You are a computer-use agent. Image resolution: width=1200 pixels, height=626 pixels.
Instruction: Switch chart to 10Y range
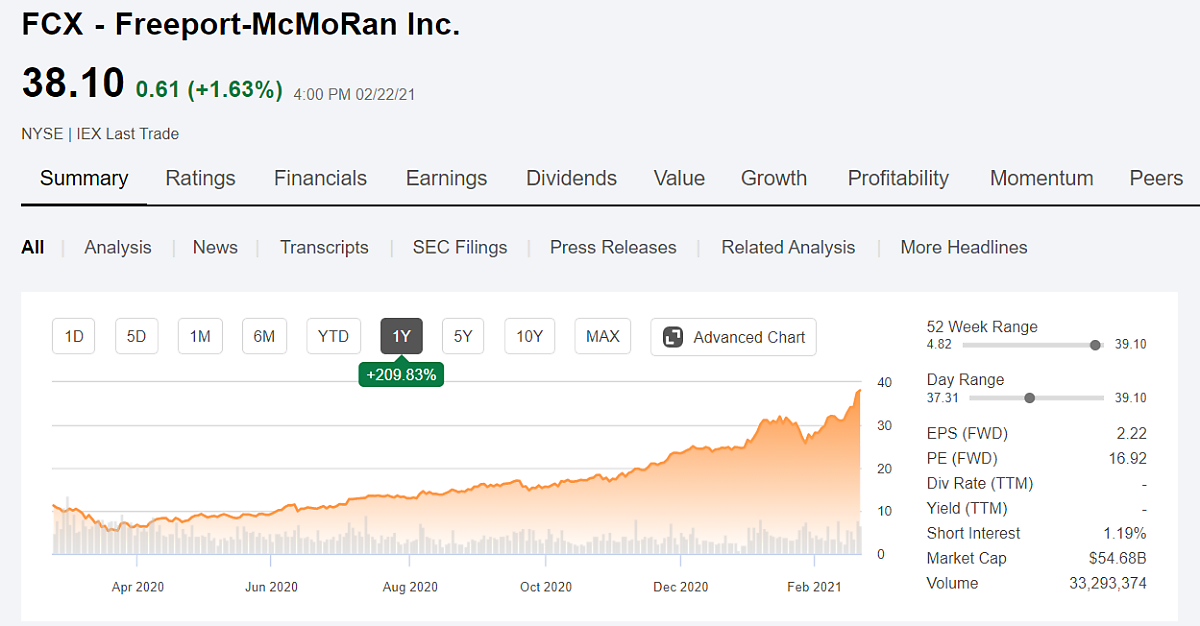tap(529, 337)
